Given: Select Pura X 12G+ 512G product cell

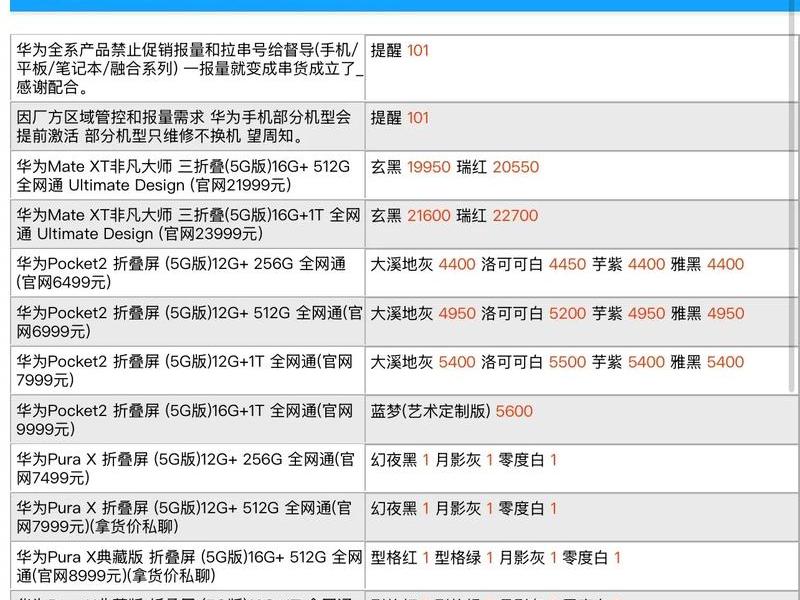Looking at the screenshot, I should (187, 517).
